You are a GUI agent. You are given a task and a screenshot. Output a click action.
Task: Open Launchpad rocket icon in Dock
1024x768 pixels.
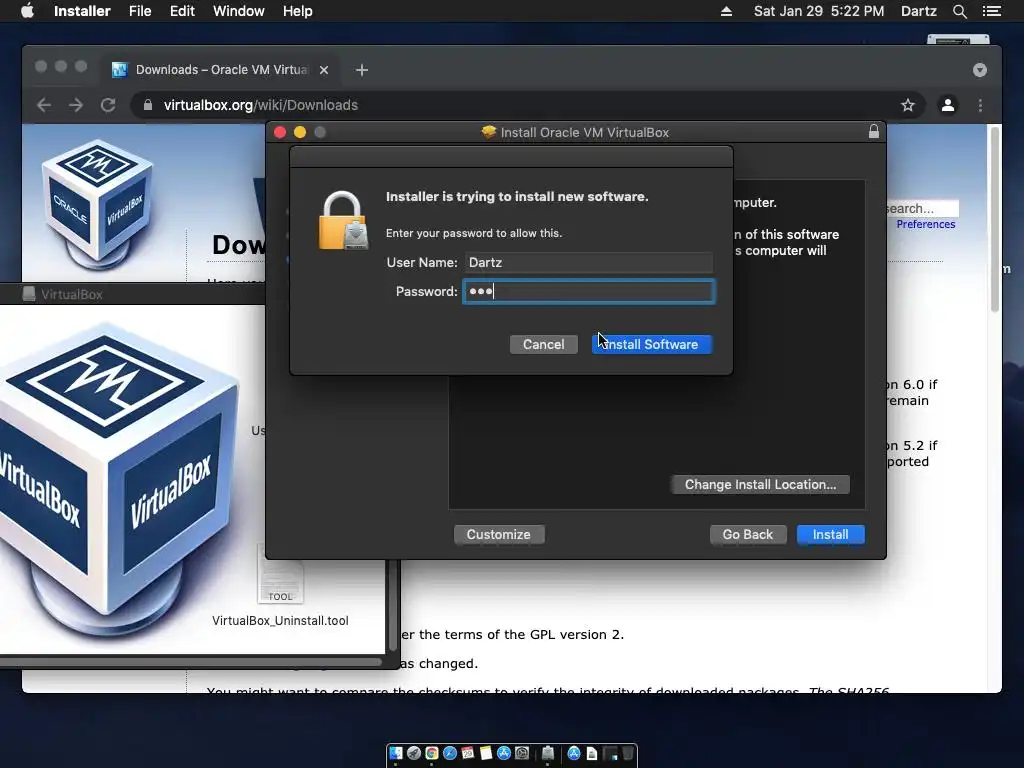coord(414,753)
